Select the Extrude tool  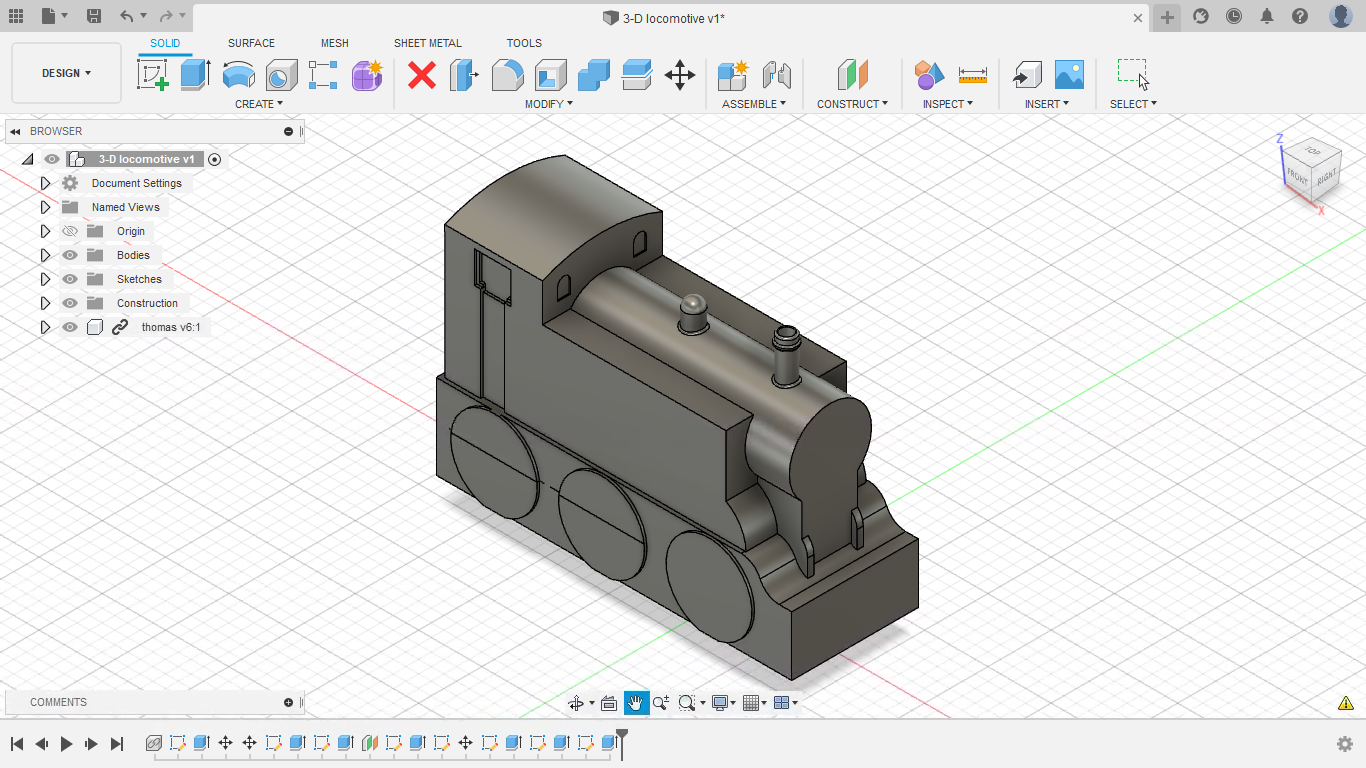coord(195,75)
